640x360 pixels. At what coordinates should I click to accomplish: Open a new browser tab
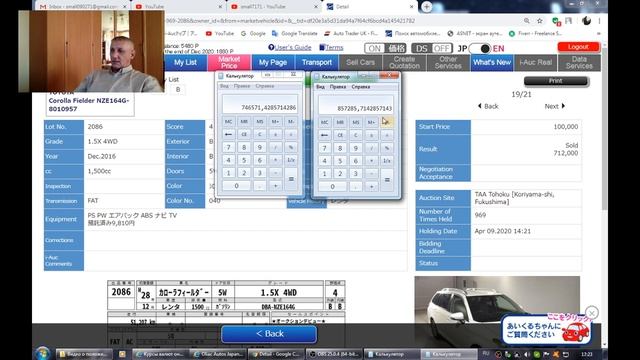(426, 7)
